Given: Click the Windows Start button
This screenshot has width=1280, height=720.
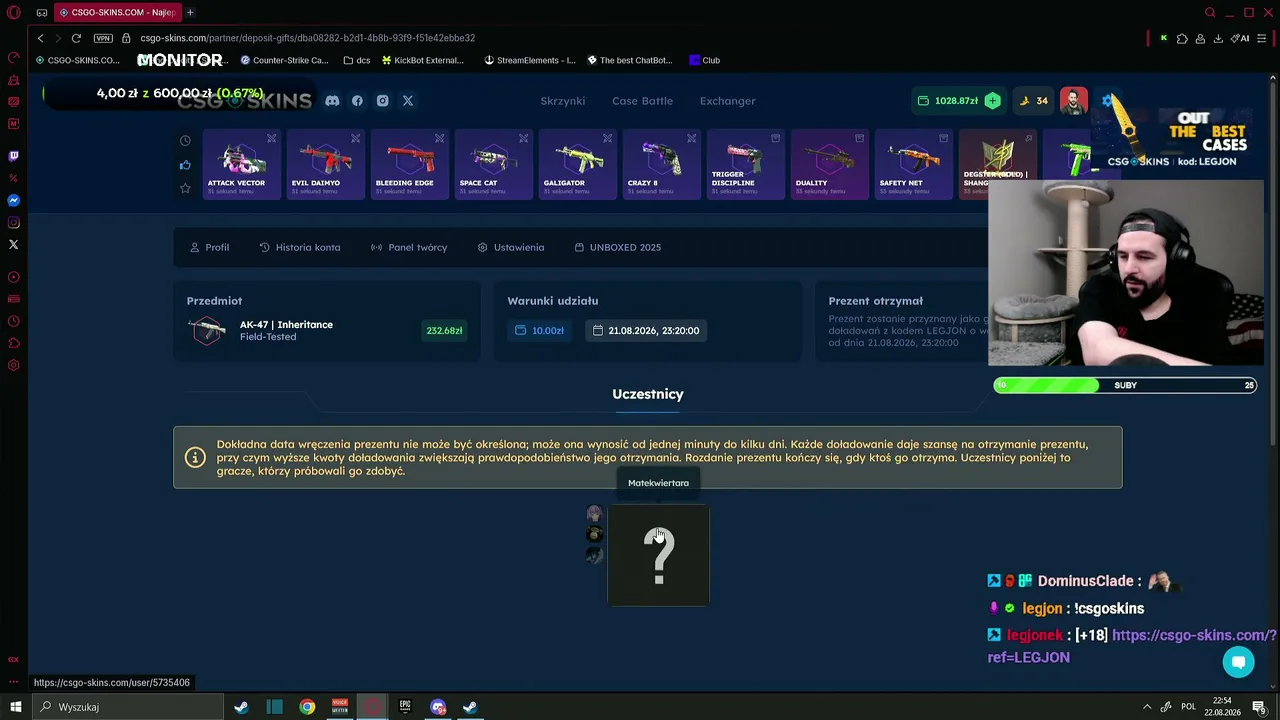Looking at the screenshot, I should click(15, 707).
